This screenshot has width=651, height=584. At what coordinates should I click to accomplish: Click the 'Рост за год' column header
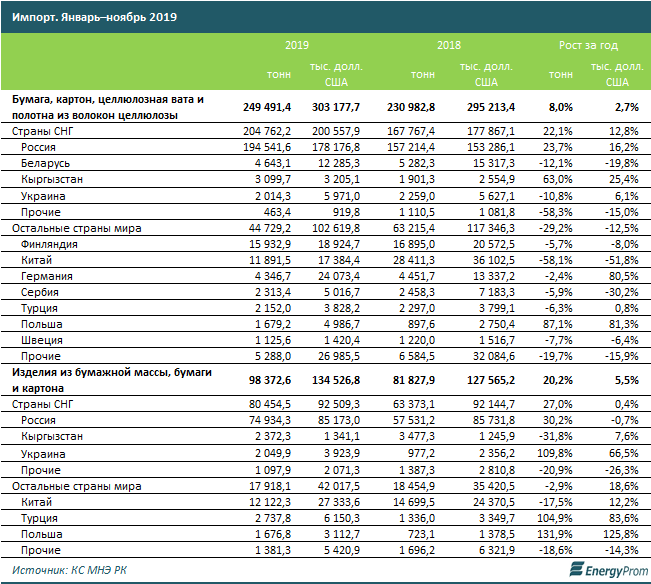pos(588,45)
